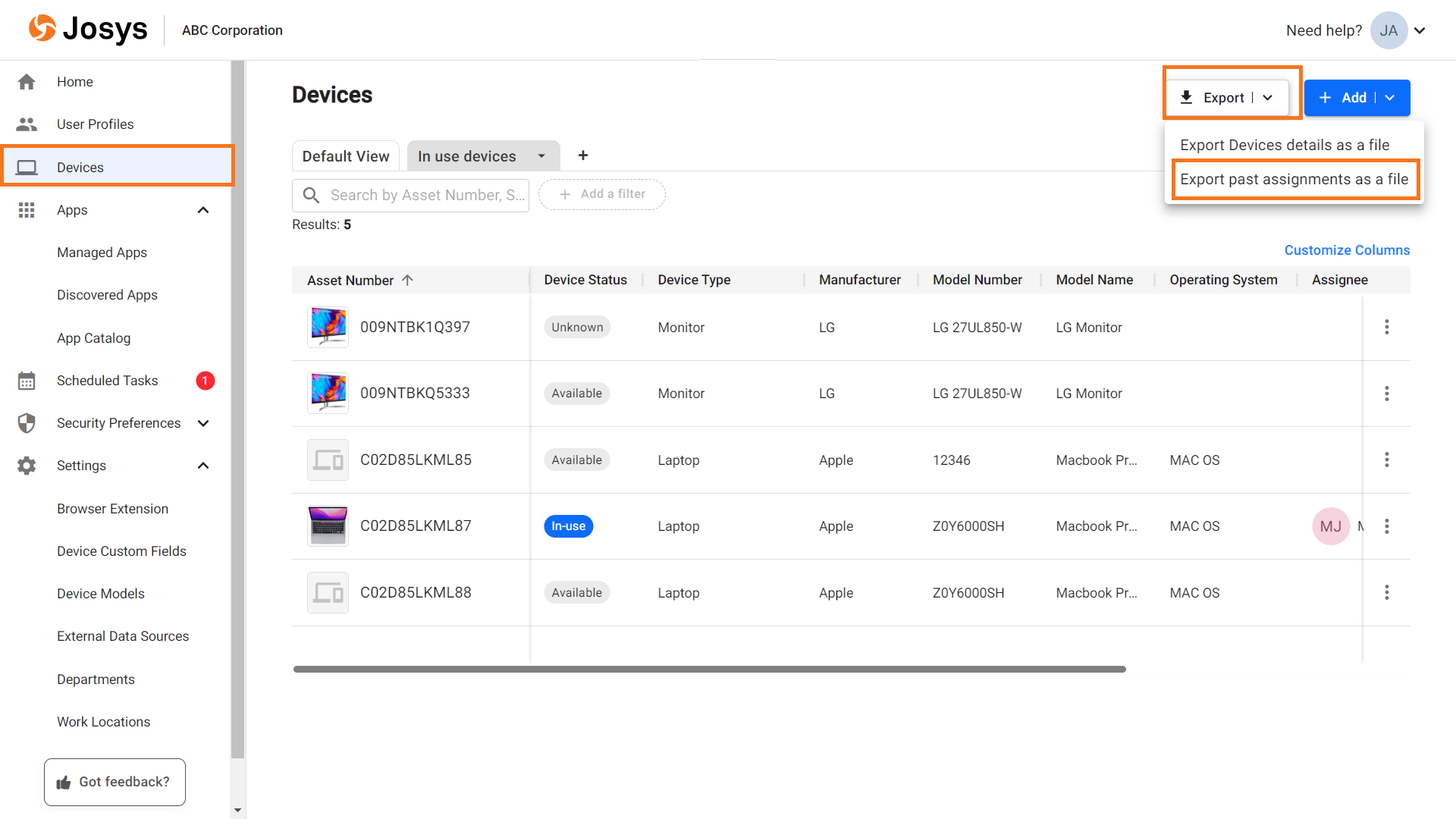Viewport: 1456px width, 819px height.
Task: Select Export past assignments as a file
Action: point(1294,180)
